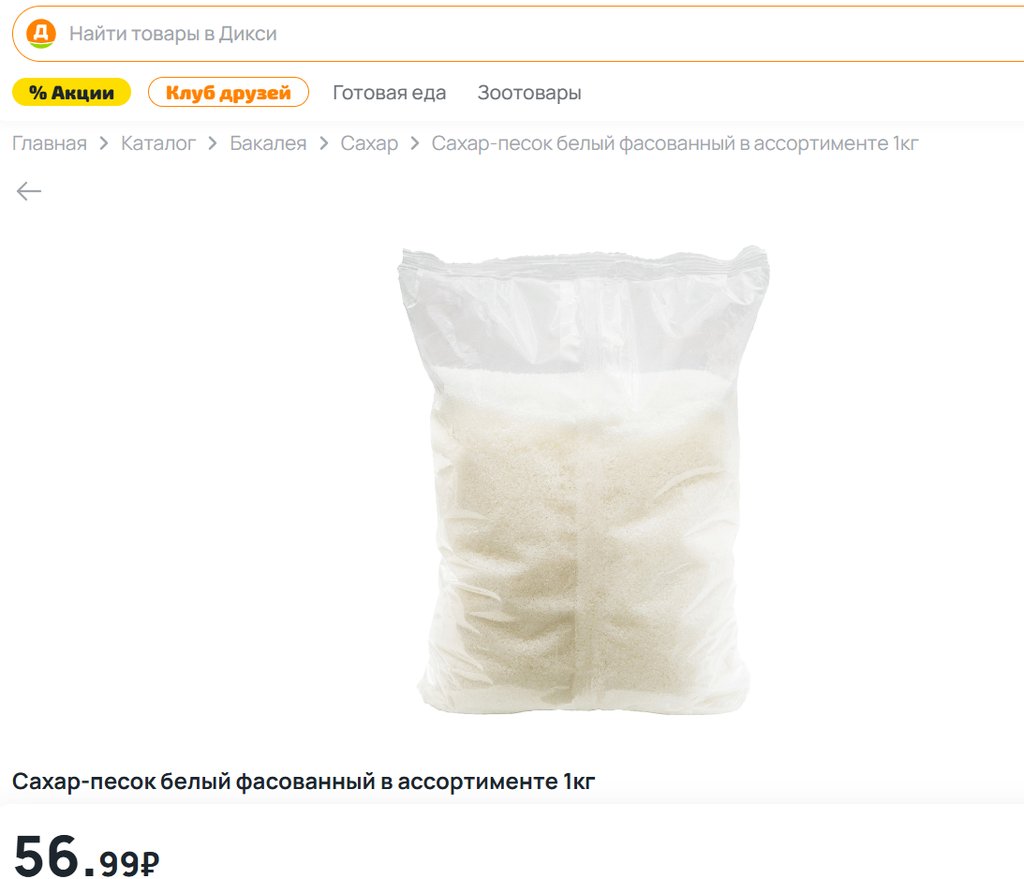
Task: Click the chevron after Главная breadcrumb
Action: pyautogui.click(x=104, y=144)
